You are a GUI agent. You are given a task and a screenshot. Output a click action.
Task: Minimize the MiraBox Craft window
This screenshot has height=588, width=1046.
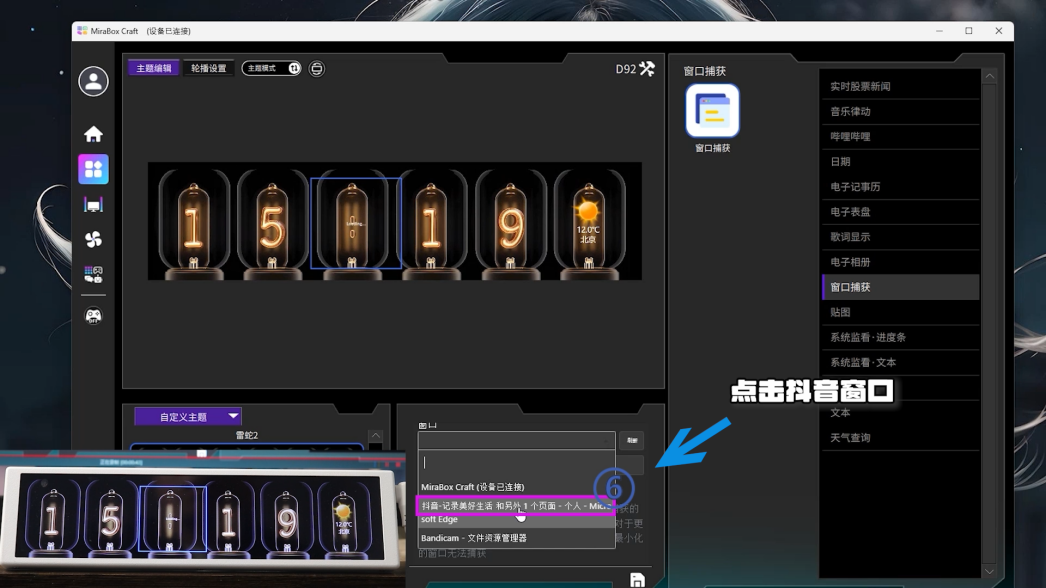tap(939, 31)
